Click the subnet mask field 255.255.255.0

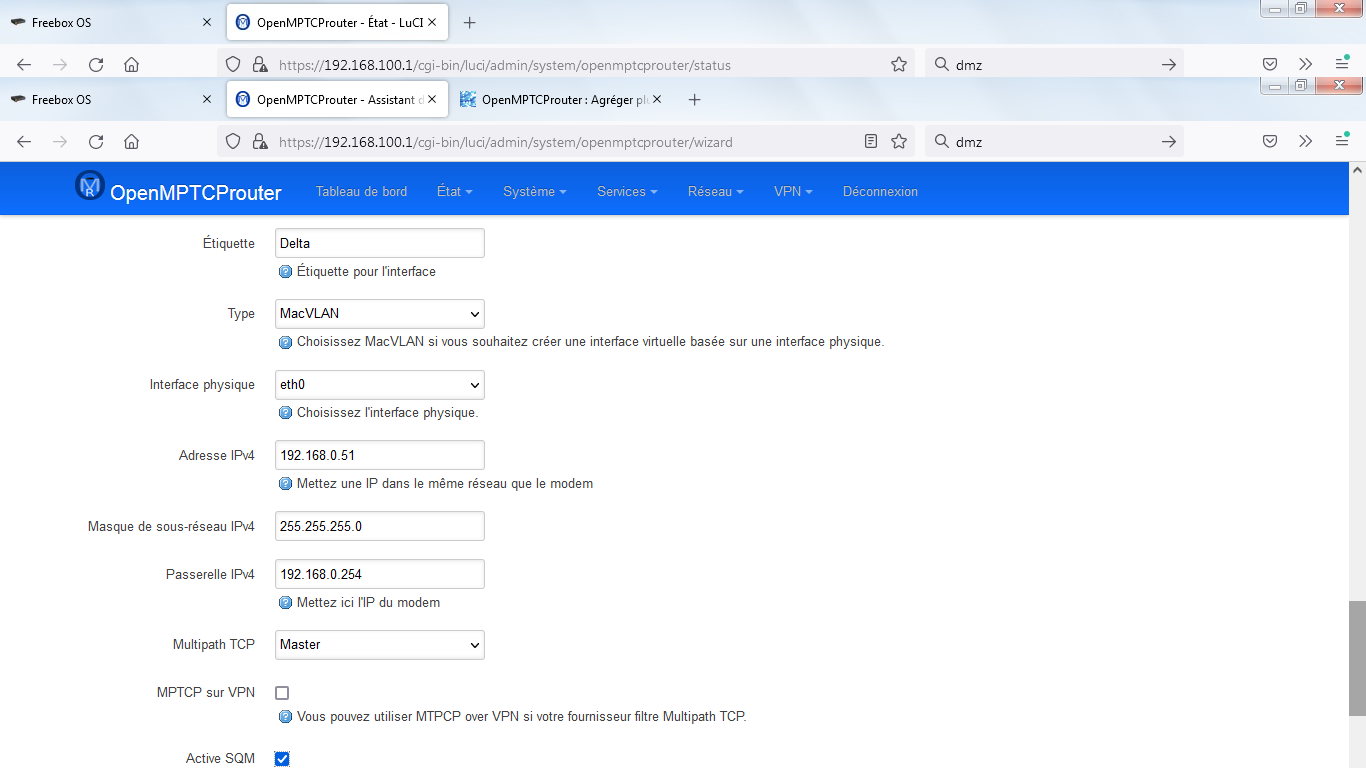tap(380, 526)
